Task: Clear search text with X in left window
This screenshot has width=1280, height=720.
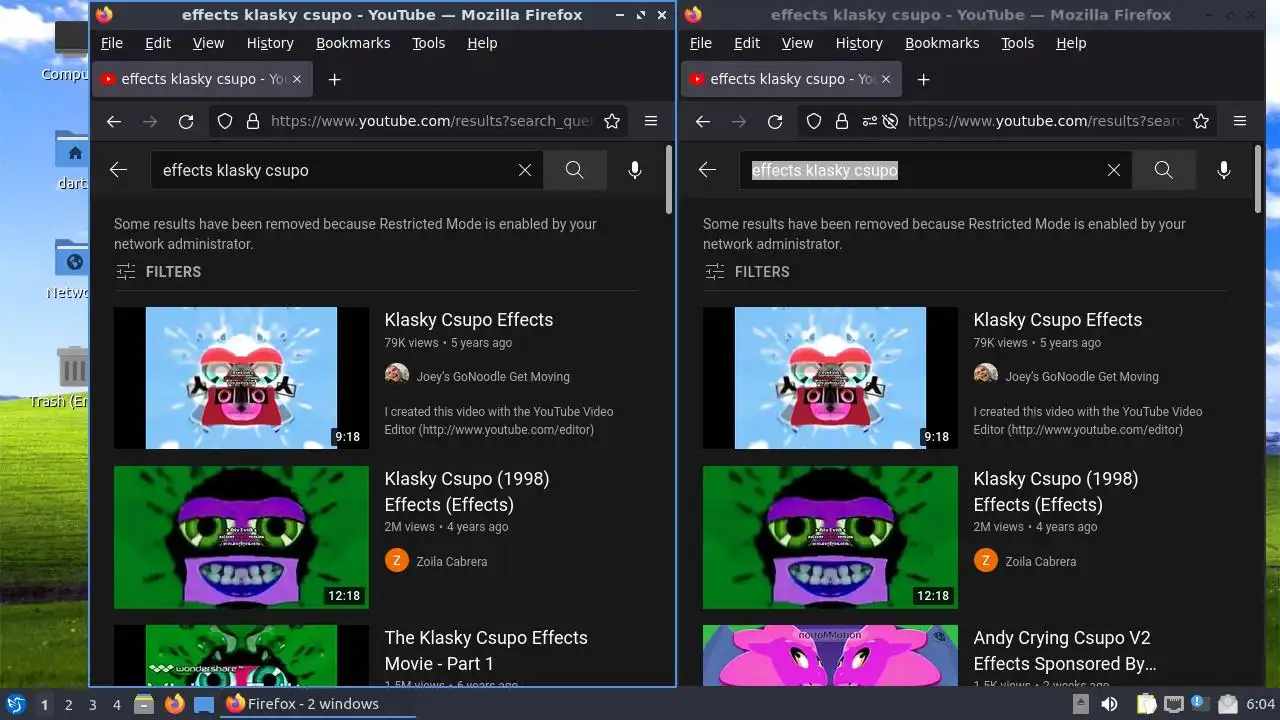Action: point(525,170)
